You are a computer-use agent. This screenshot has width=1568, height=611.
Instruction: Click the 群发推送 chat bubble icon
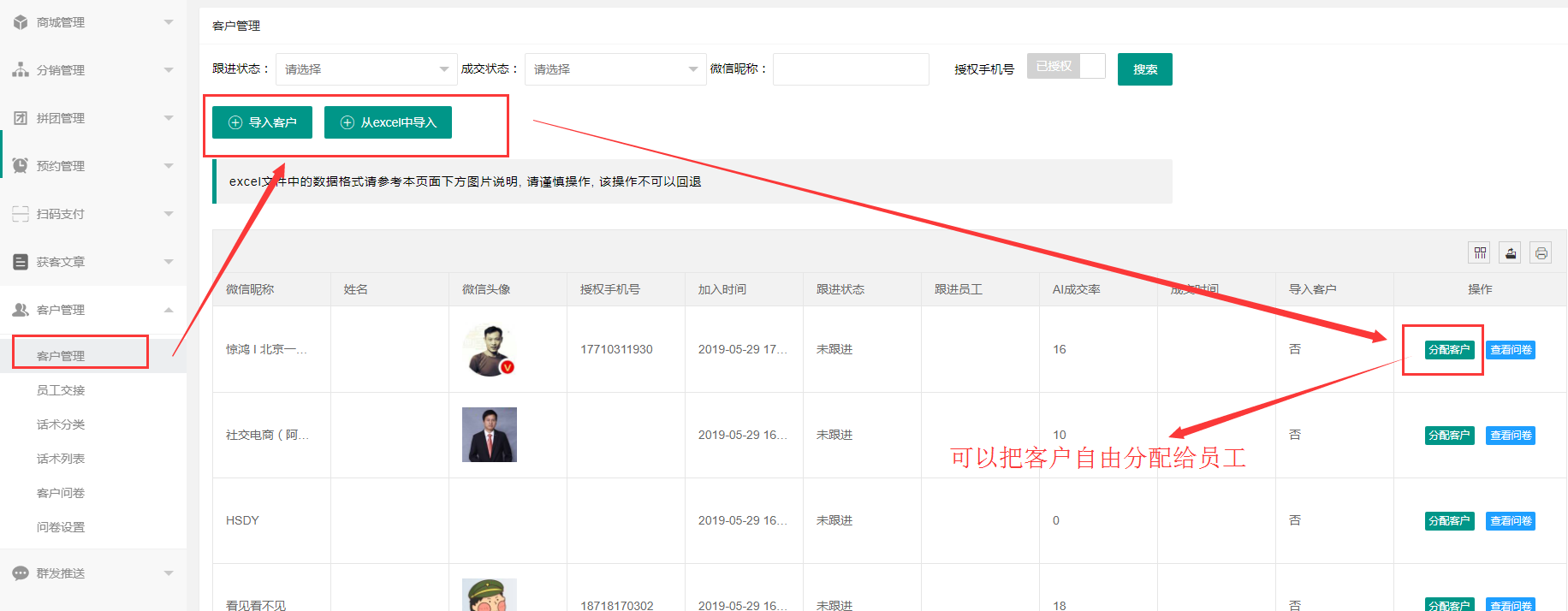click(x=21, y=573)
